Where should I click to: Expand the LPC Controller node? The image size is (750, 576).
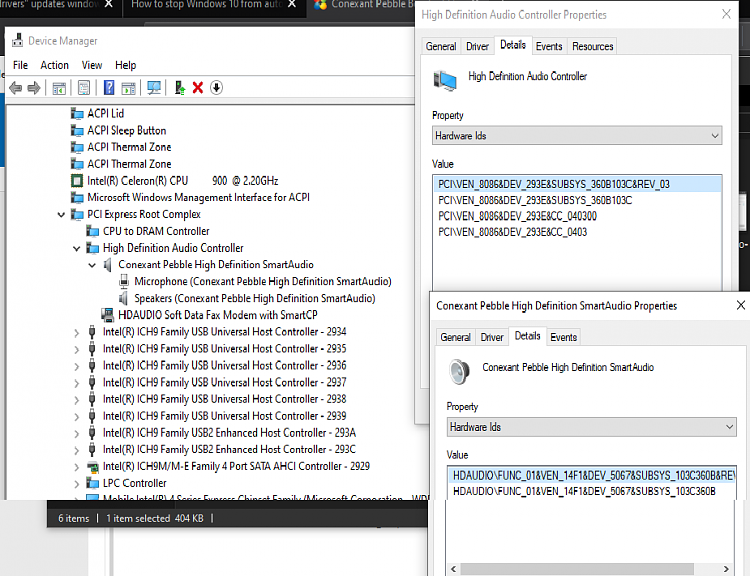tap(77, 484)
